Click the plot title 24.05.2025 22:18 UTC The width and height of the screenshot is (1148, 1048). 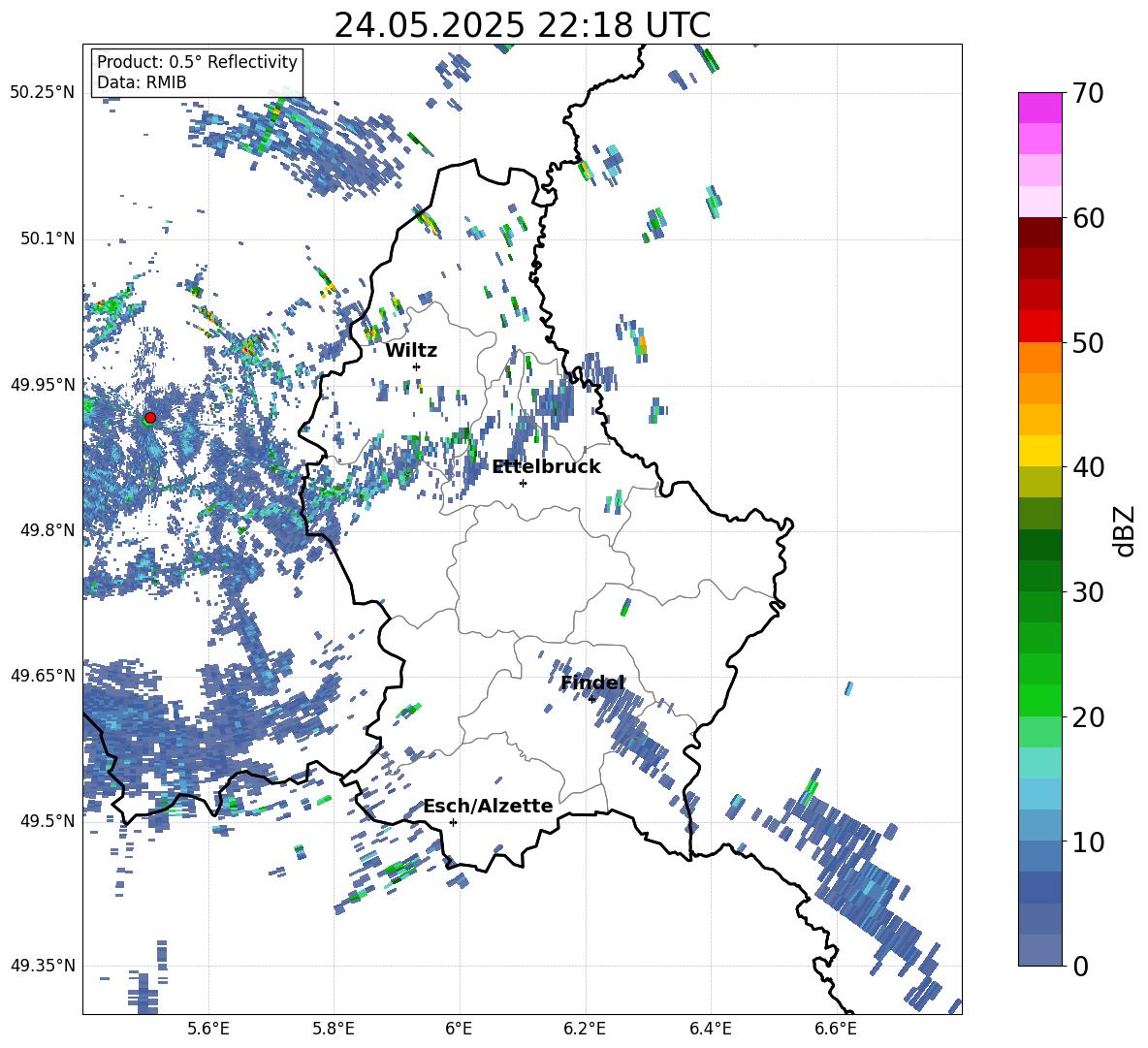coord(523,25)
